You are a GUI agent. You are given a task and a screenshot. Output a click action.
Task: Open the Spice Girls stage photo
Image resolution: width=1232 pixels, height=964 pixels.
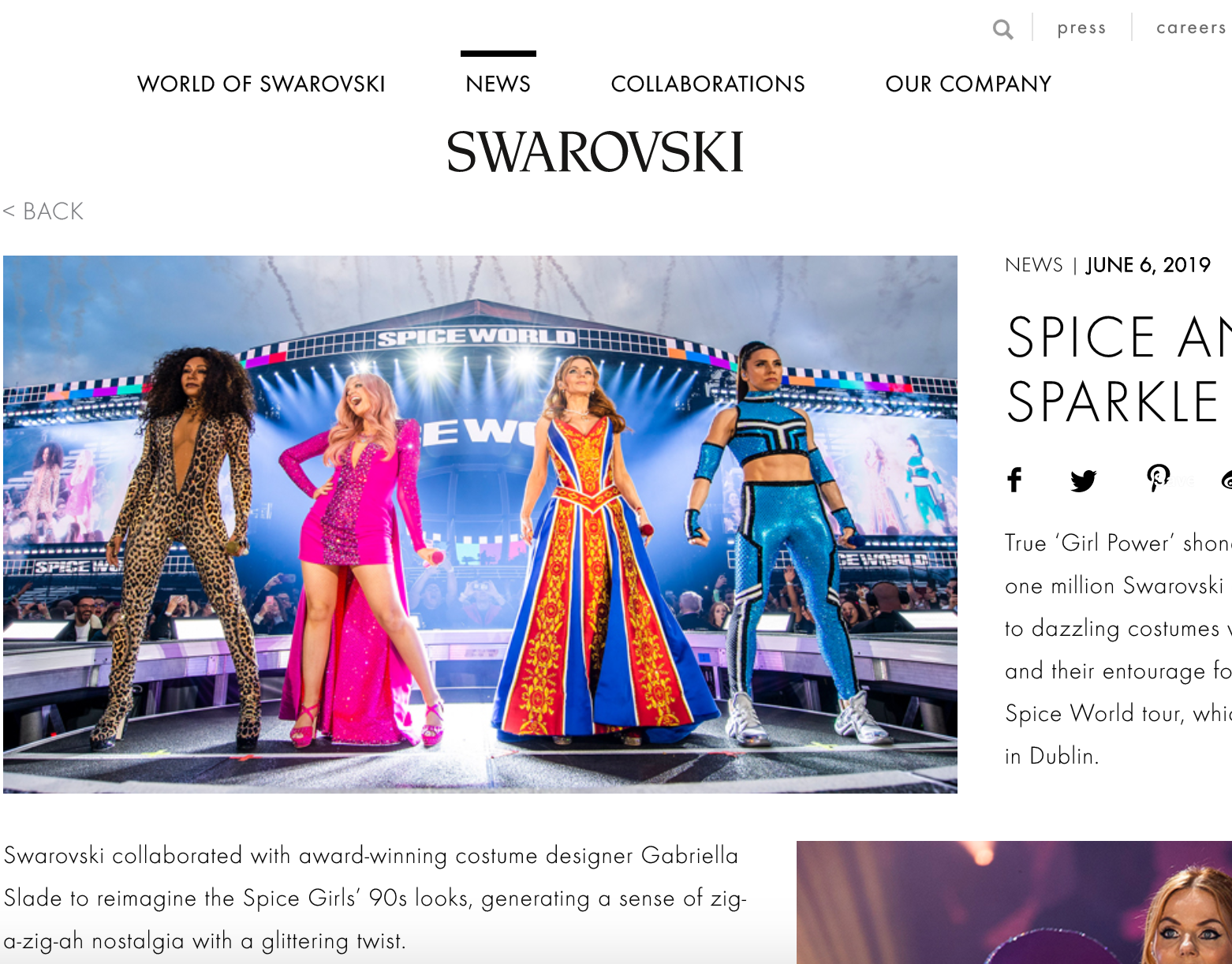[x=480, y=524]
